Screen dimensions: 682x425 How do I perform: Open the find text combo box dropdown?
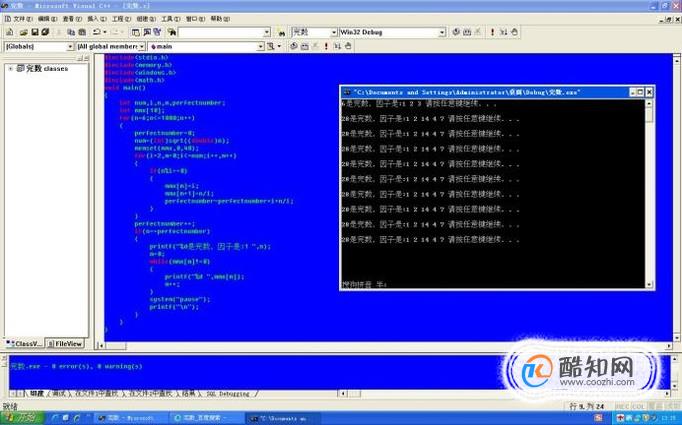click(x=267, y=33)
